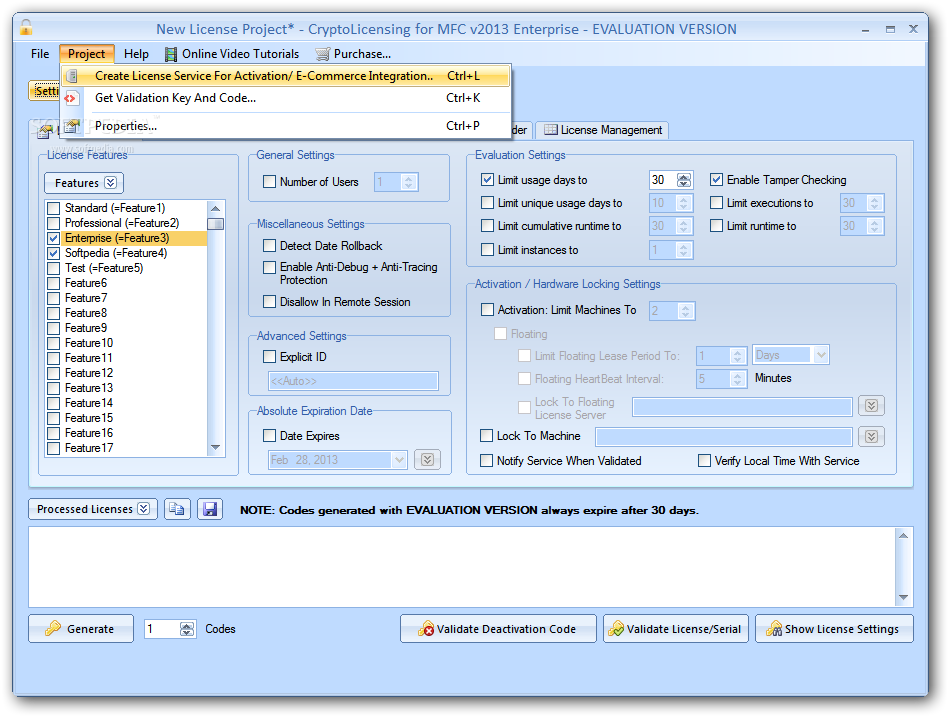Copy processed licenses to clipboard icon
949x717 pixels.
click(x=177, y=509)
